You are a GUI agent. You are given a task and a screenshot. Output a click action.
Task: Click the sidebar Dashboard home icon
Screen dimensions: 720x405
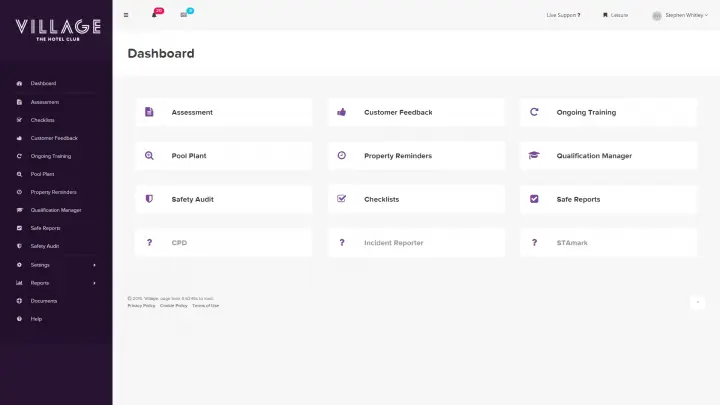[19, 84]
